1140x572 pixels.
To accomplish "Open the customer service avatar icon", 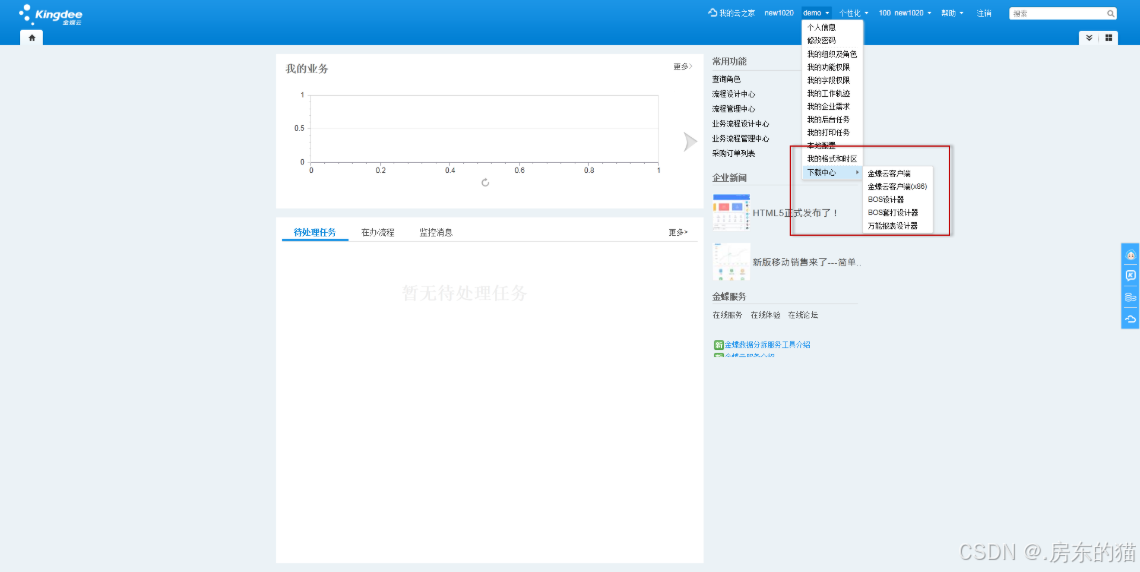I will pos(1131,256).
